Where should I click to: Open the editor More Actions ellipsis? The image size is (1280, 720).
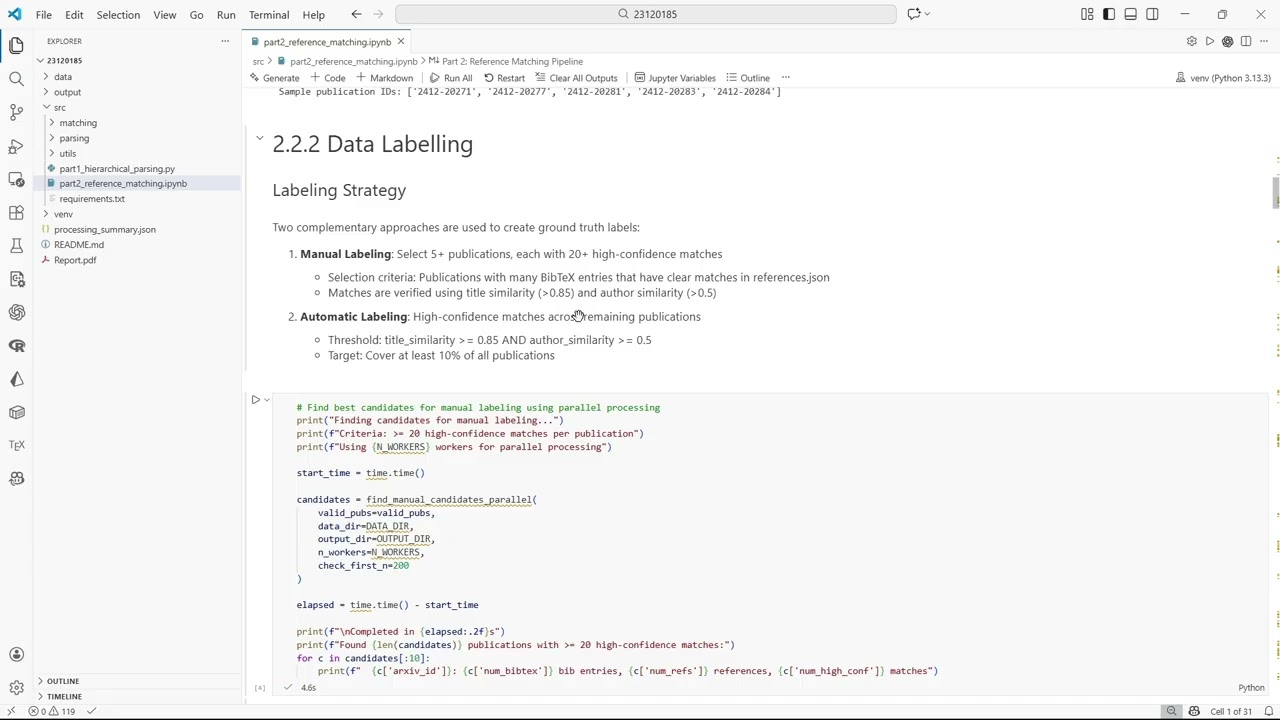point(1264,41)
